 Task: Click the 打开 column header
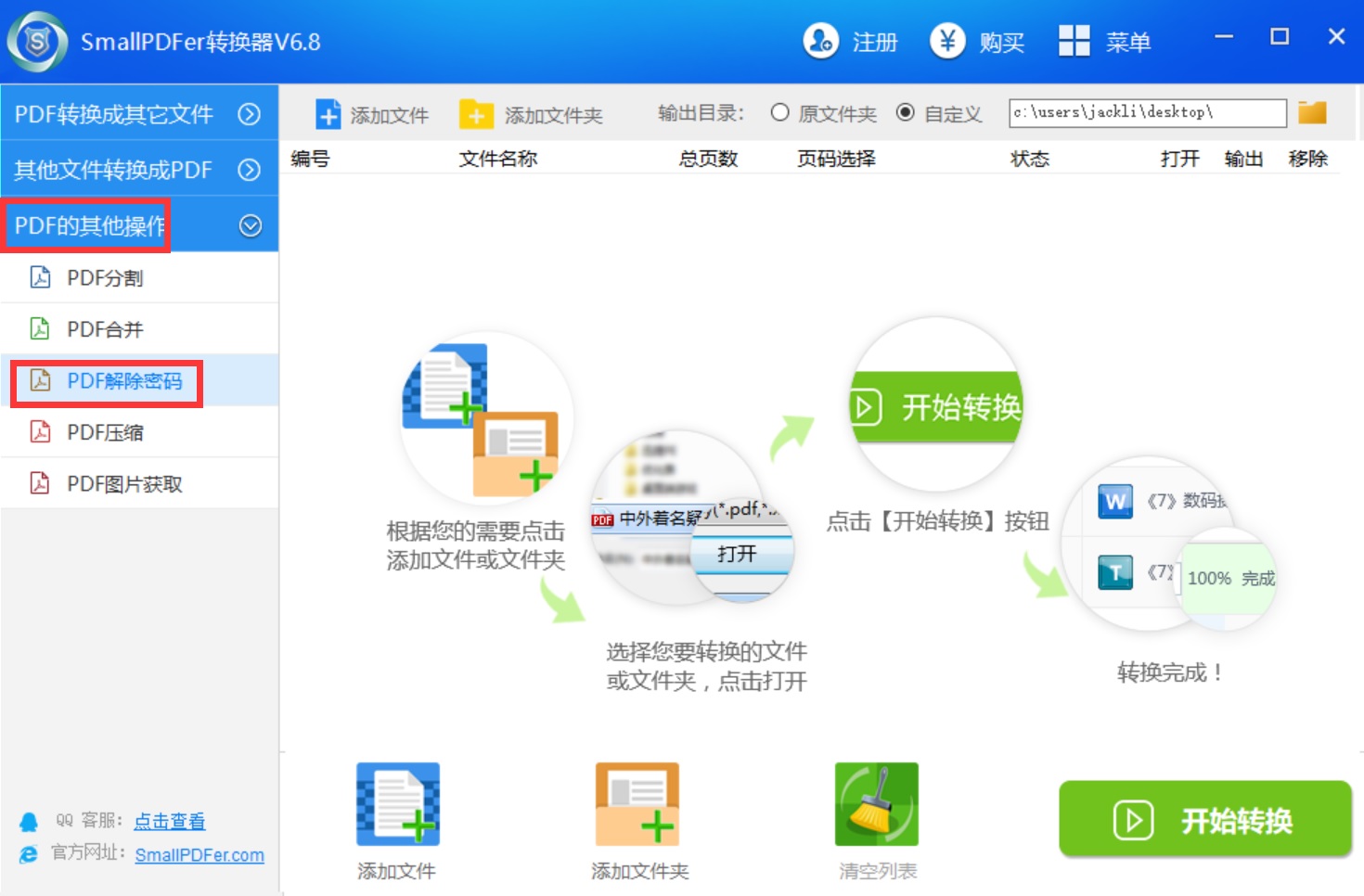[1180, 159]
